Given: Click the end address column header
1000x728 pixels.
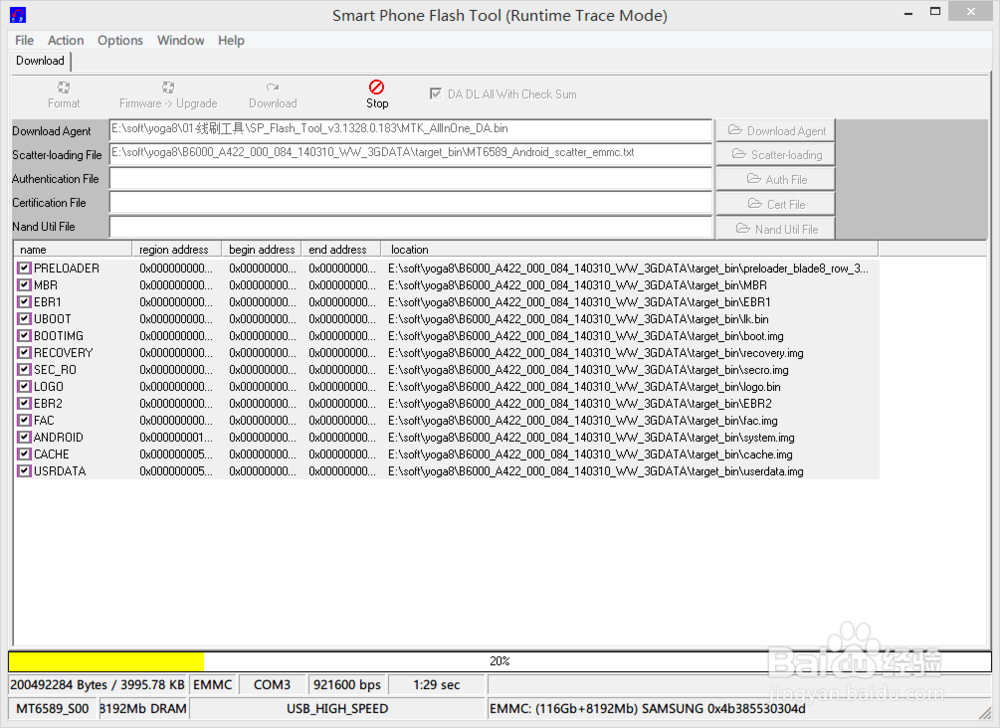Looking at the screenshot, I should pyautogui.click(x=341, y=249).
